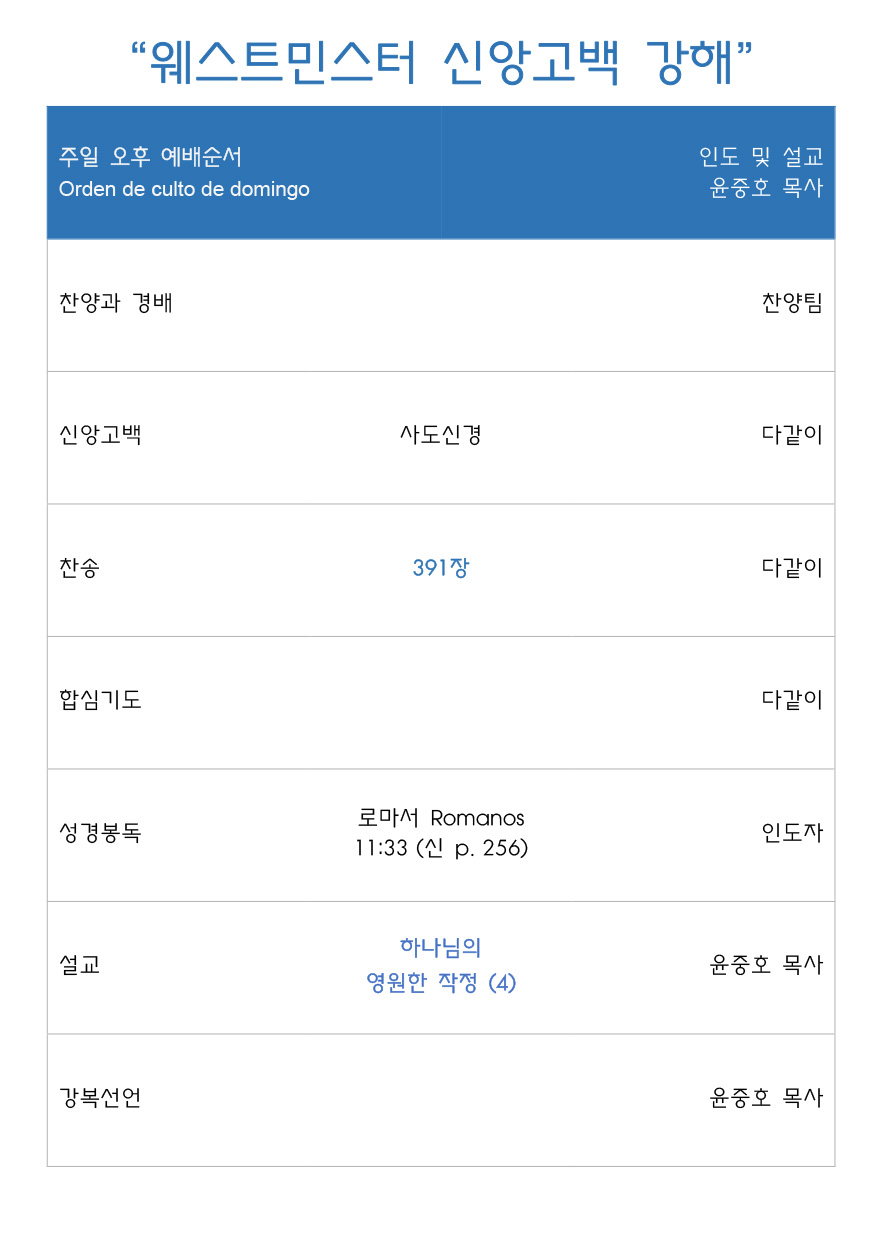Viewport: 877px width, 1240px height.
Task: Click 인도자 in the 성경봉독 row
Action: [x=793, y=832]
